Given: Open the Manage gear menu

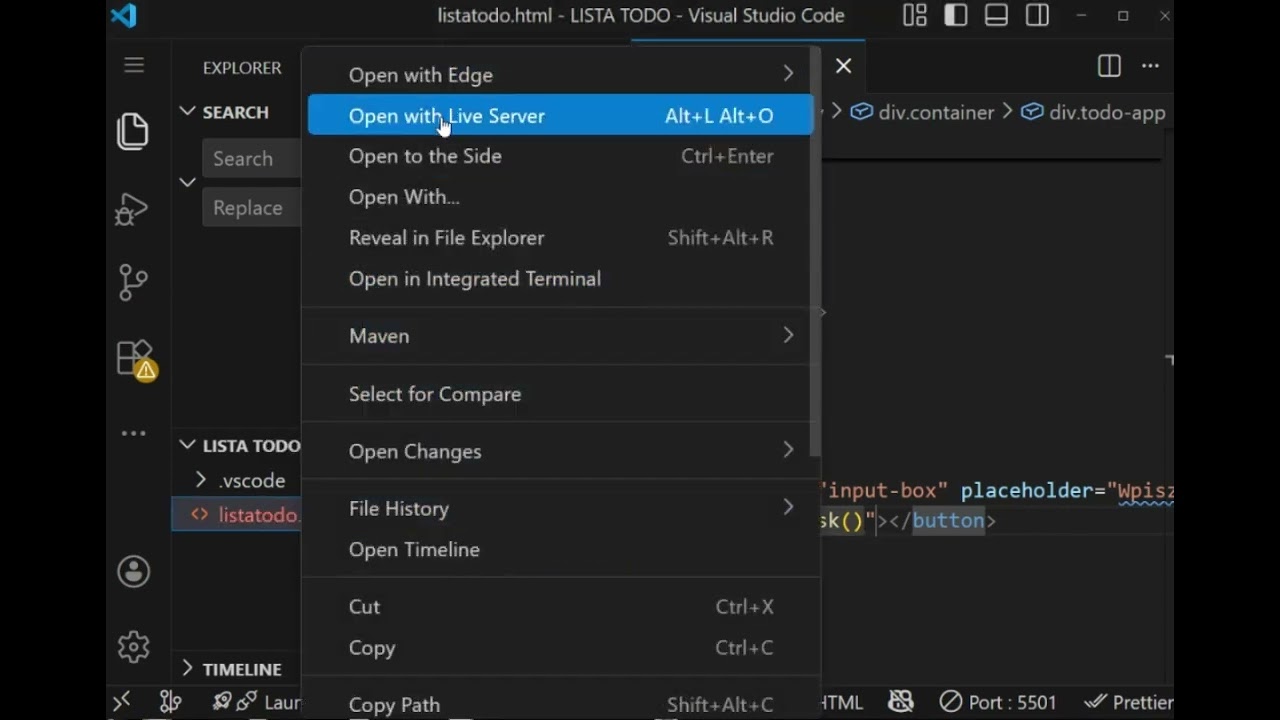Looking at the screenshot, I should 133,647.
